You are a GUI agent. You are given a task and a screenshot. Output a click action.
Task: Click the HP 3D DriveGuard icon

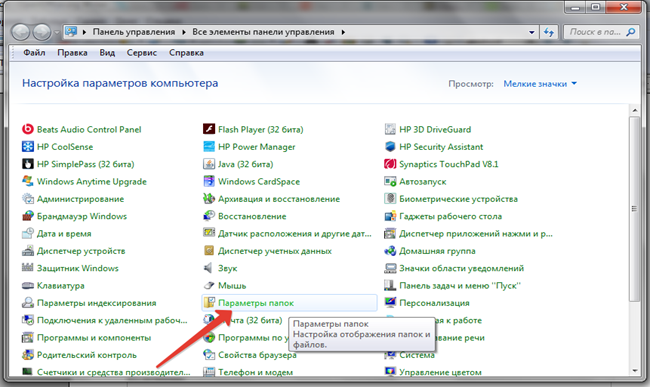[390, 129]
